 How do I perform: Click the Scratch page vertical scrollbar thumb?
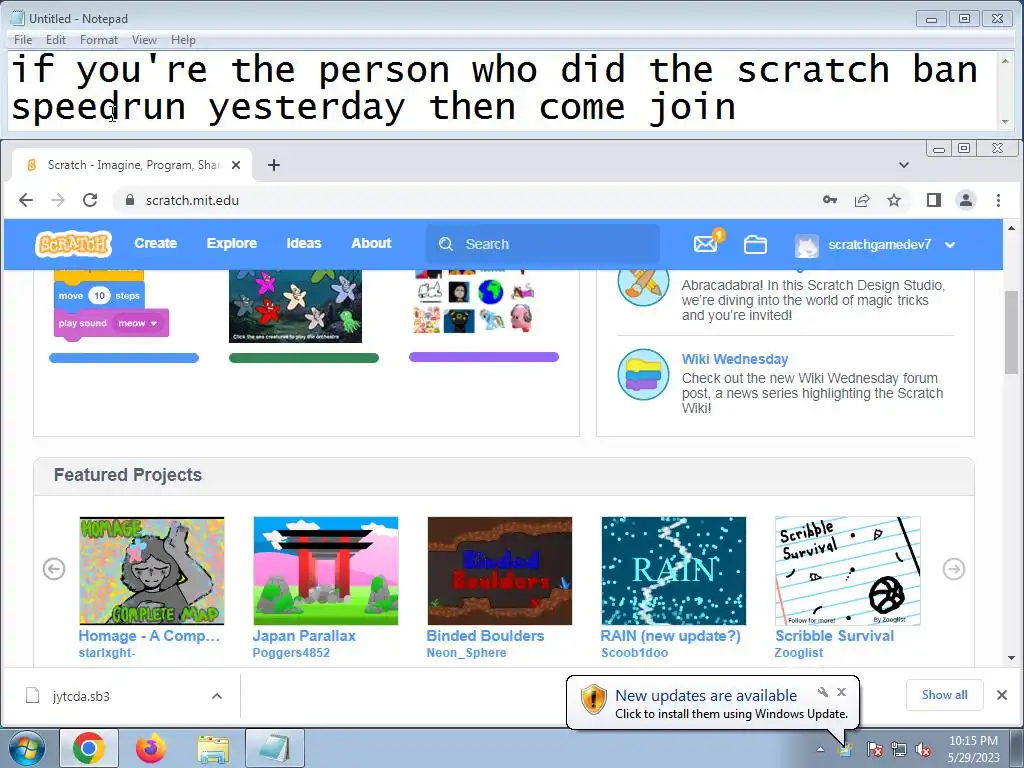(1012, 332)
